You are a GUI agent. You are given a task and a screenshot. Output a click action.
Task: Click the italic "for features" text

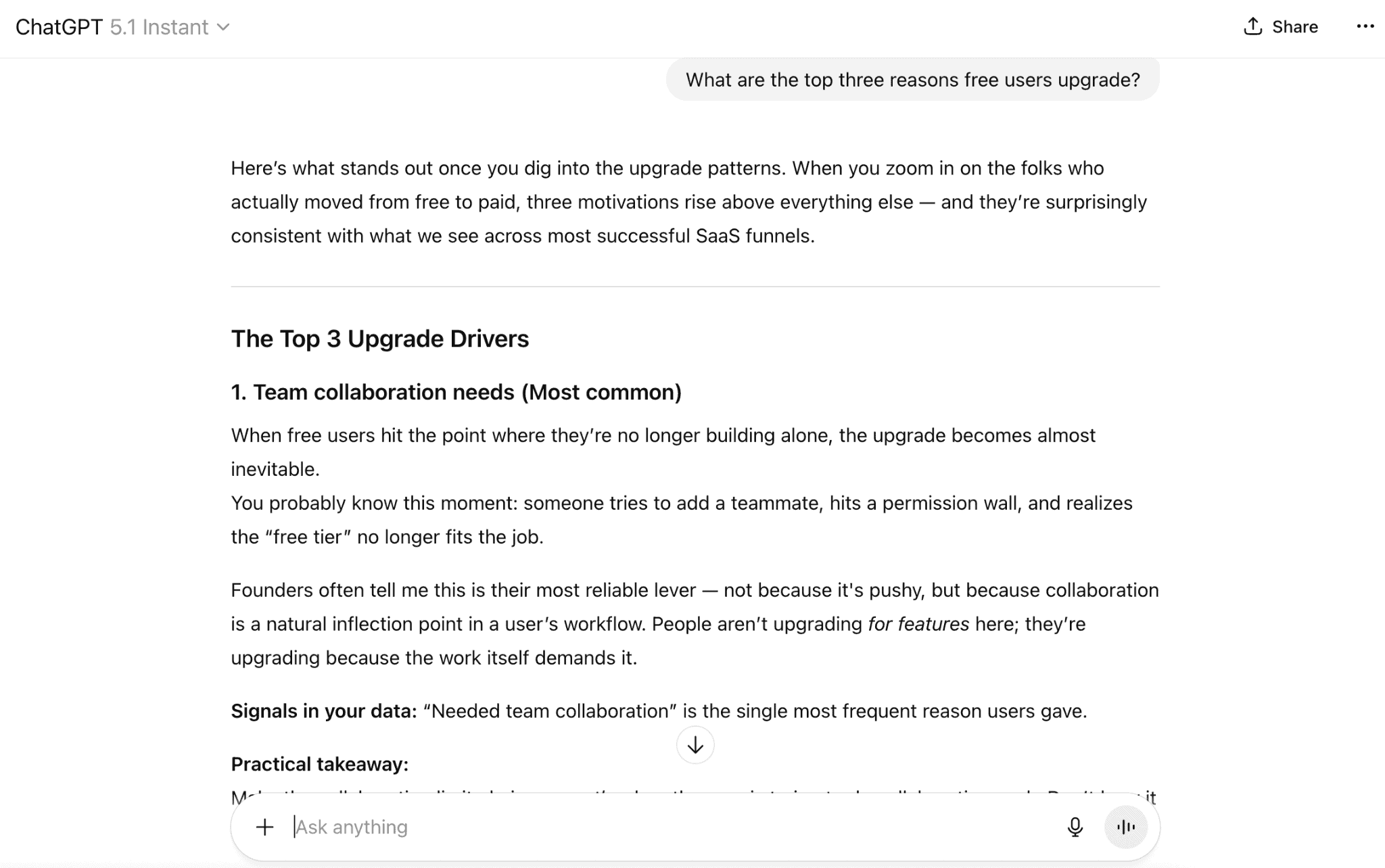pos(918,624)
